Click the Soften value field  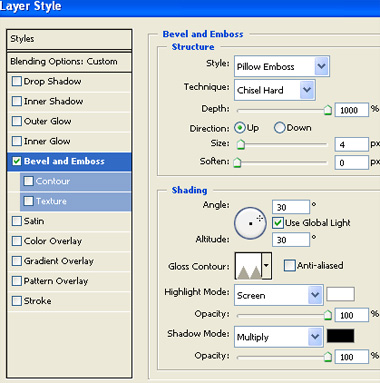pos(352,163)
